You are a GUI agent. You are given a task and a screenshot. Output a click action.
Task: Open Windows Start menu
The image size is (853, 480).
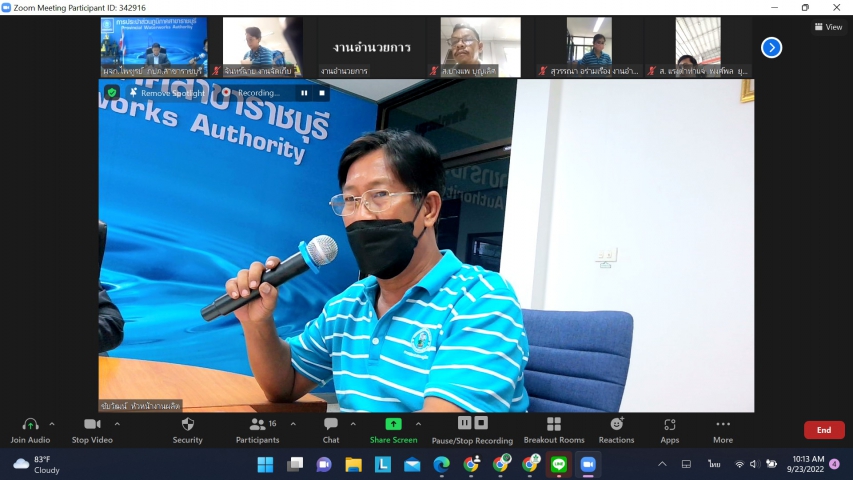265,465
